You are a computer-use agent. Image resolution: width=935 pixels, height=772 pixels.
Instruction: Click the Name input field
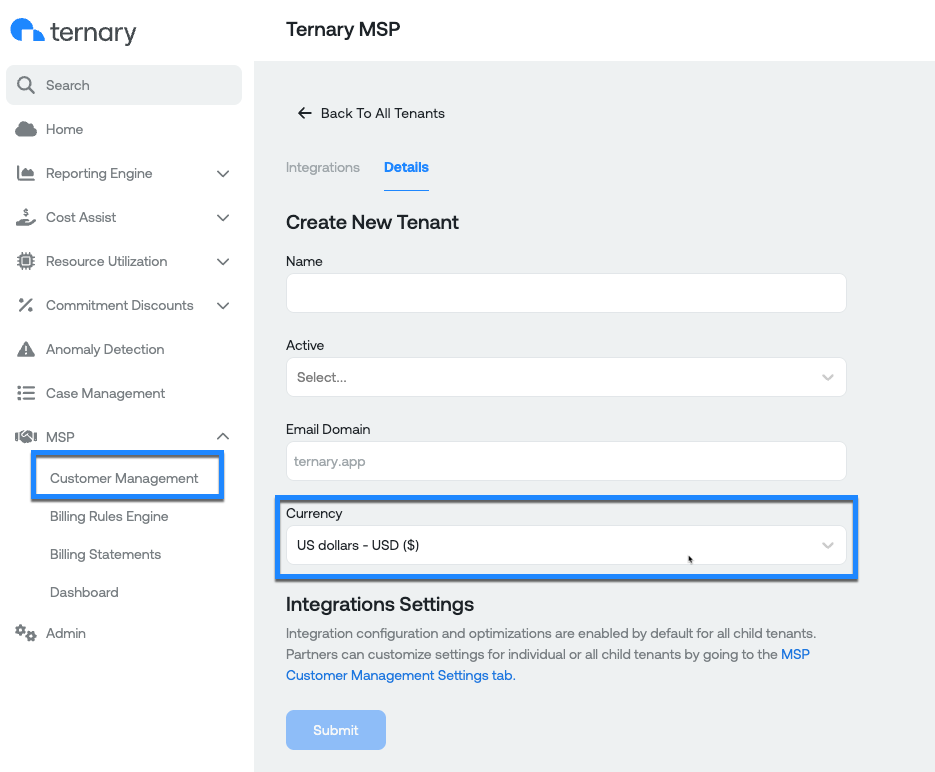(566, 293)
